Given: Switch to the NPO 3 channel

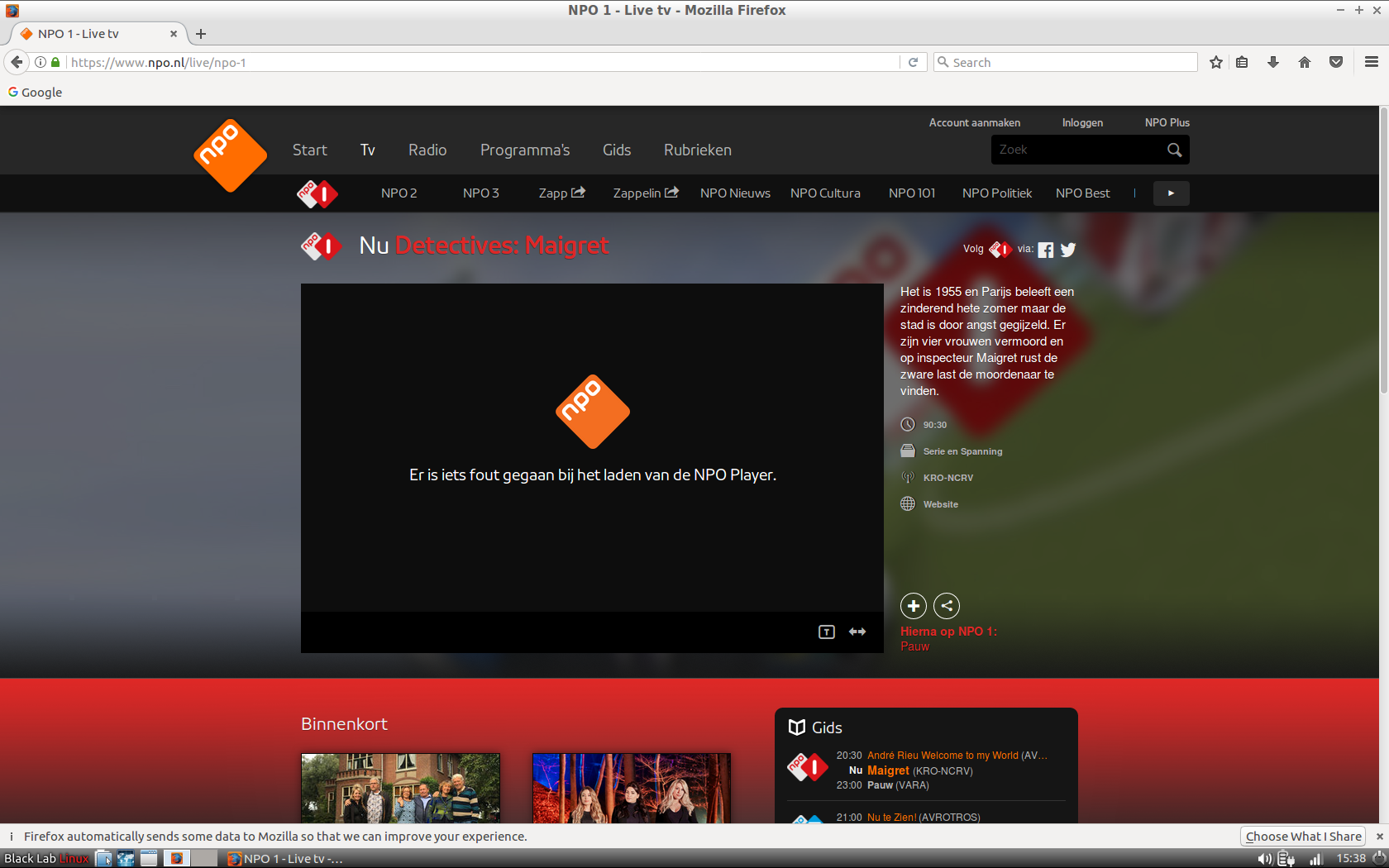Looking at the screenshot, I should point(480,193).
